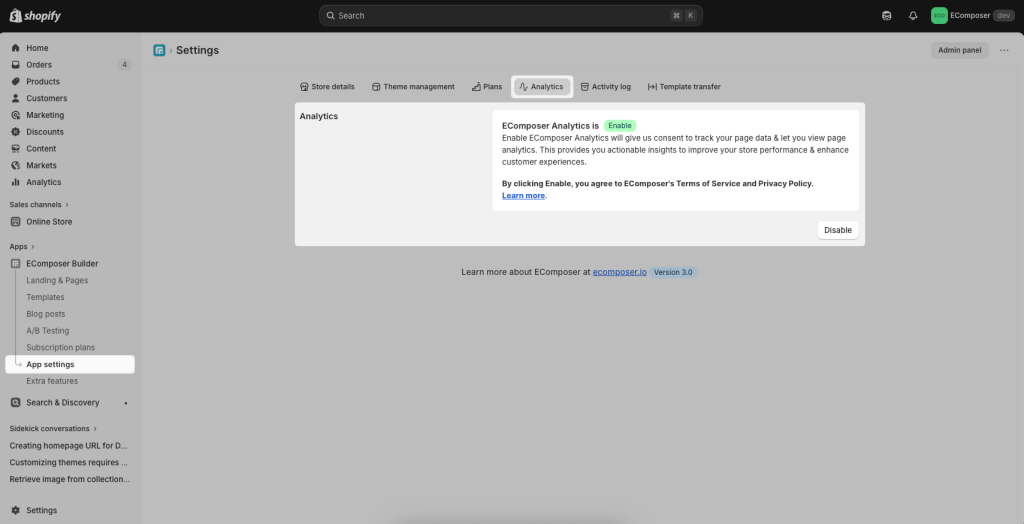Disable EComposer Analytics
The image size is (1024, 524).
[837, 230]
